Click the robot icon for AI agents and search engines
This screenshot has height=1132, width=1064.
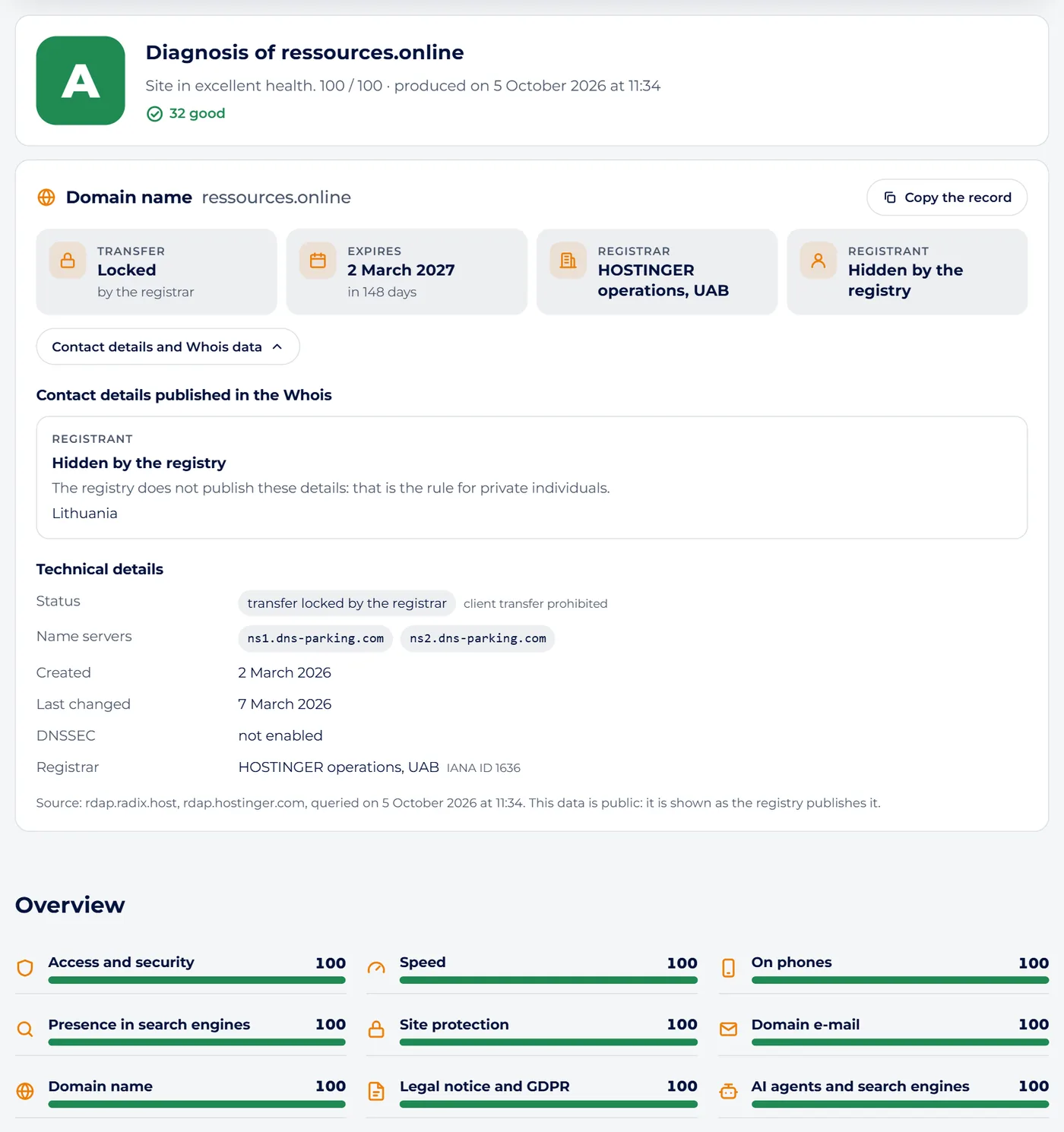point(728,1091)
